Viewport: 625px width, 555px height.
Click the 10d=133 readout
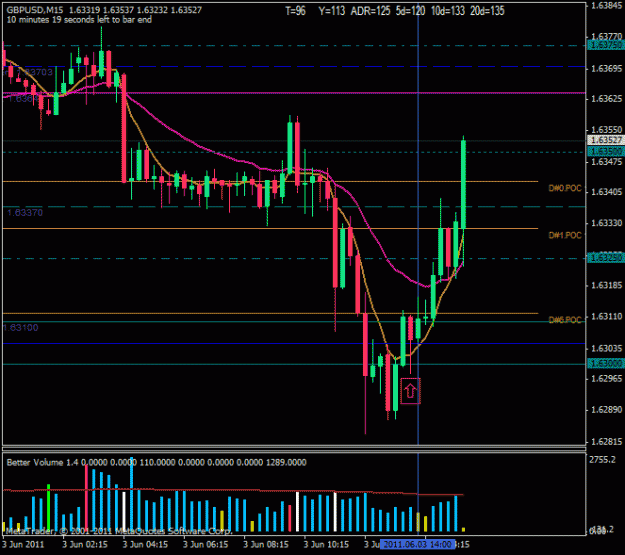pyautogui.click(x=448, y=11)
